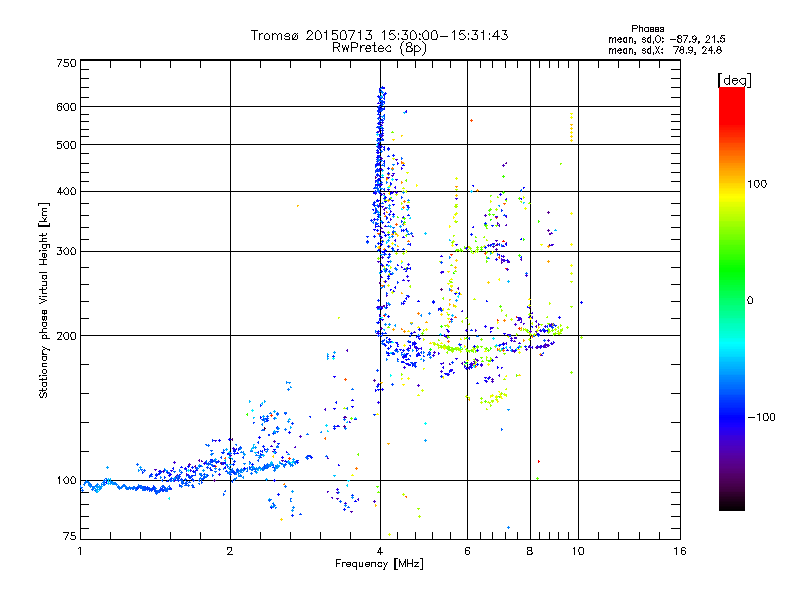Click the y-axis tick label '400'
This screenshot has height=600, width=800.
coord(66,192)
